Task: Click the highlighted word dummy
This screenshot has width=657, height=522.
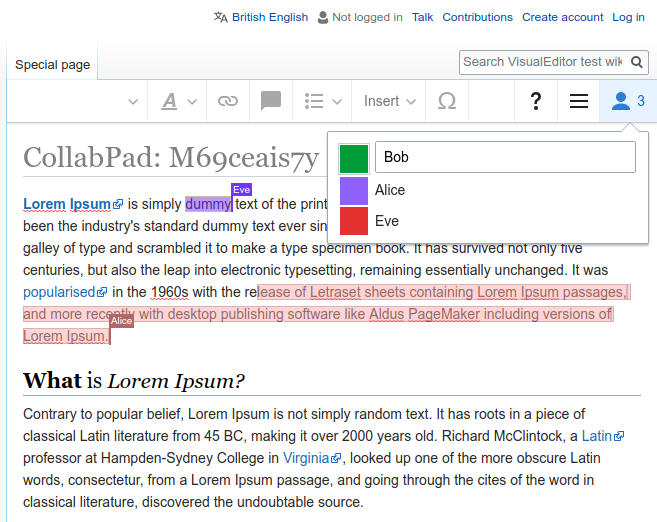Action: (208, 204)
